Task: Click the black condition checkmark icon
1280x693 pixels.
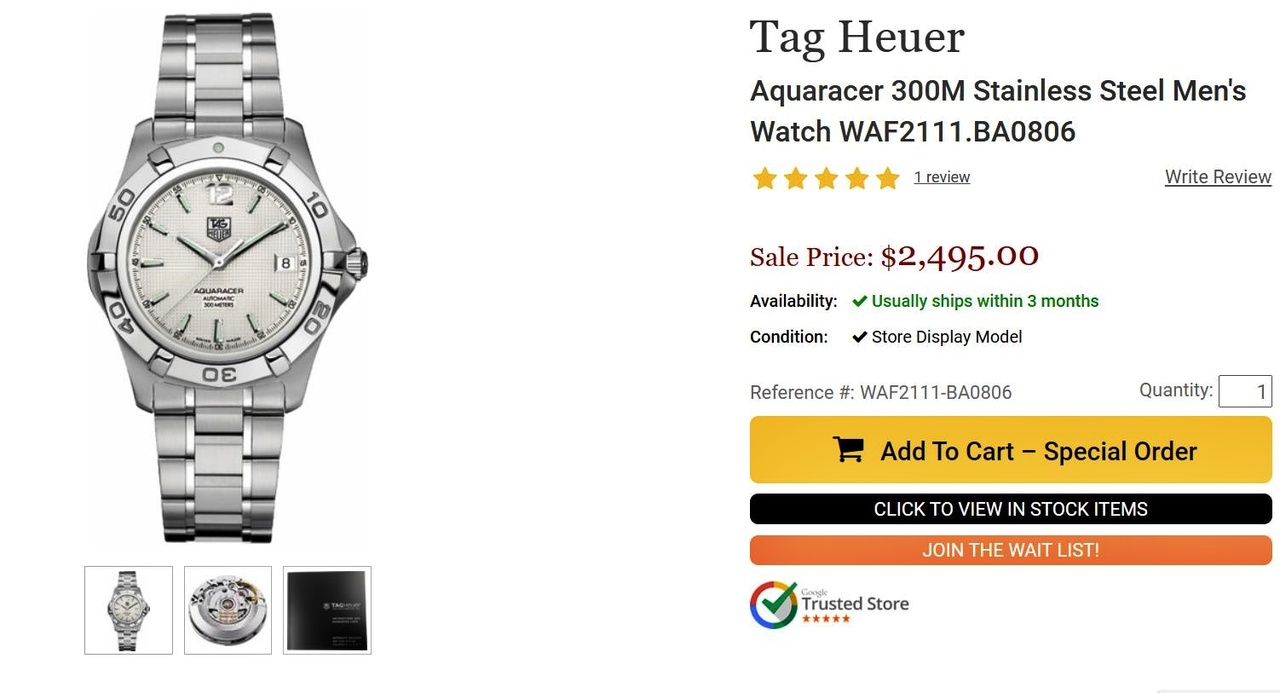Action: 859,337
